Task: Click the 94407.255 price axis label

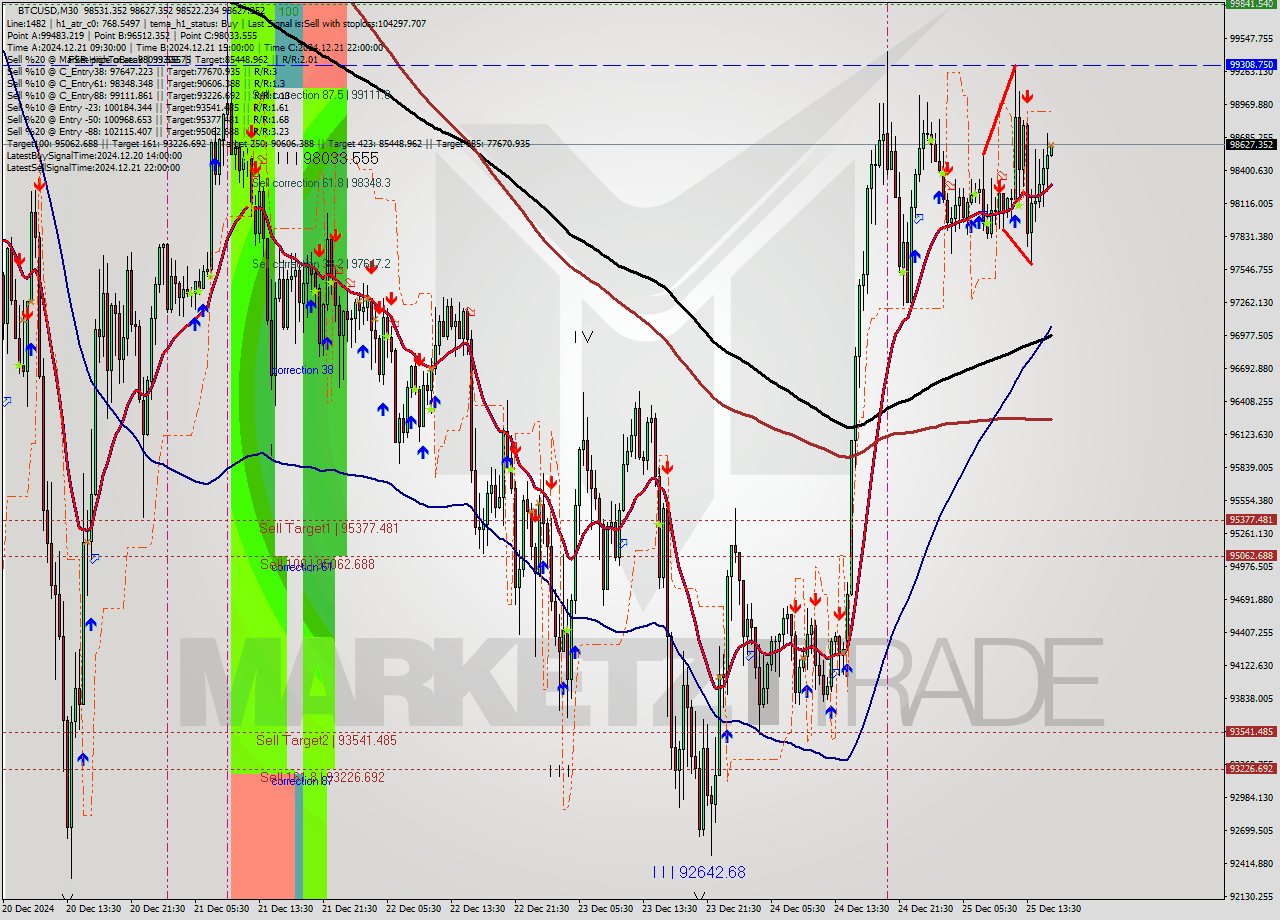Action: 1251,632
